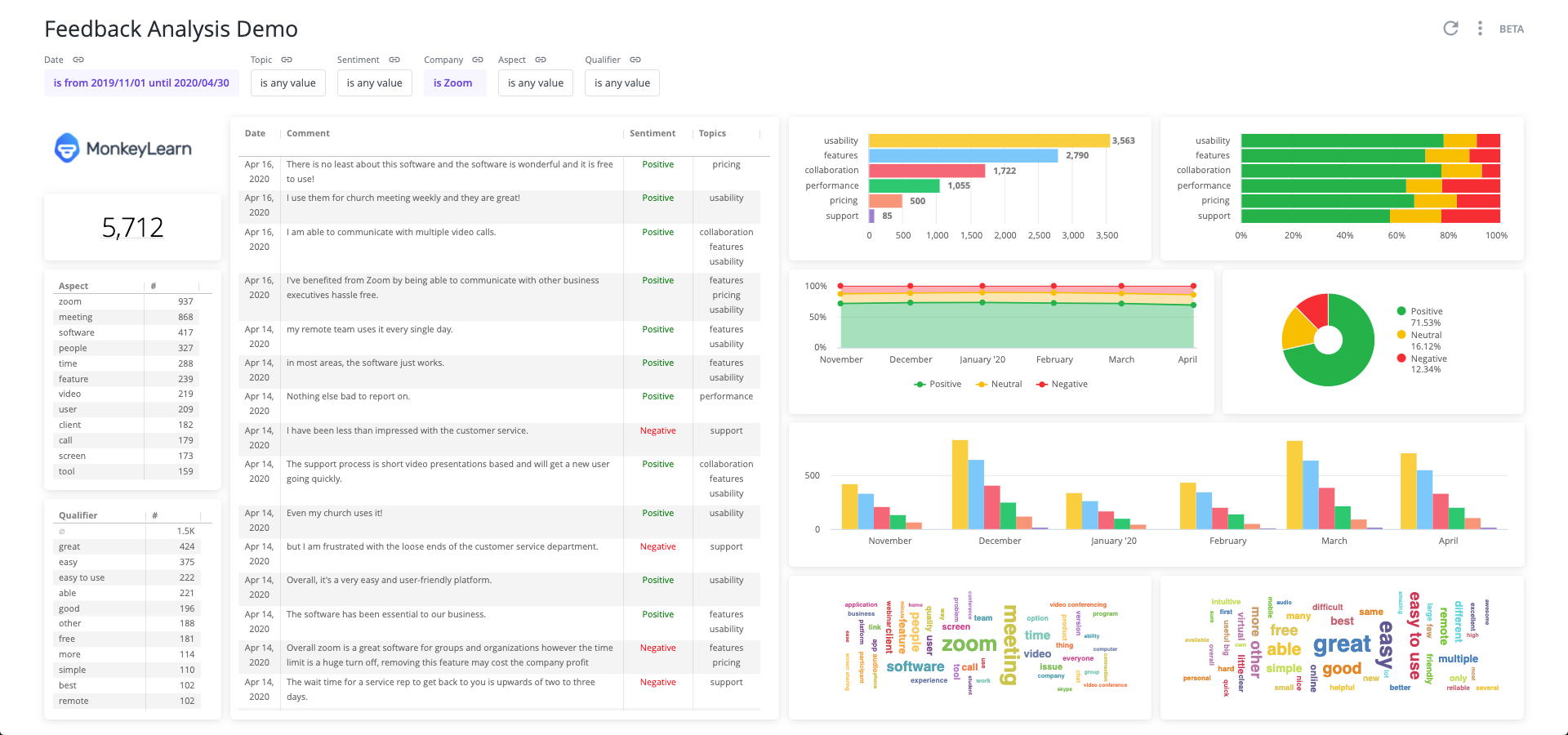This screenshot has height=735, width=1568.
Task: Click the 'easy to use' row in Qualifier table
Action: point(127,577)
